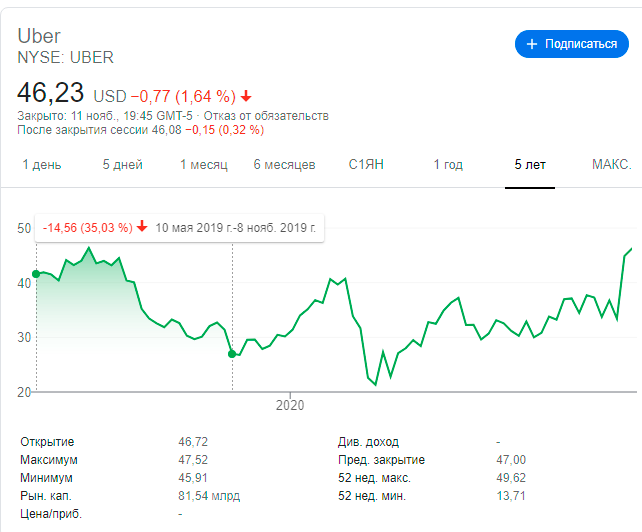Image resolution: width=642 pixels, height=532 pixels.
Task: Click the Открытие label
Action: (x=47, y=442)
